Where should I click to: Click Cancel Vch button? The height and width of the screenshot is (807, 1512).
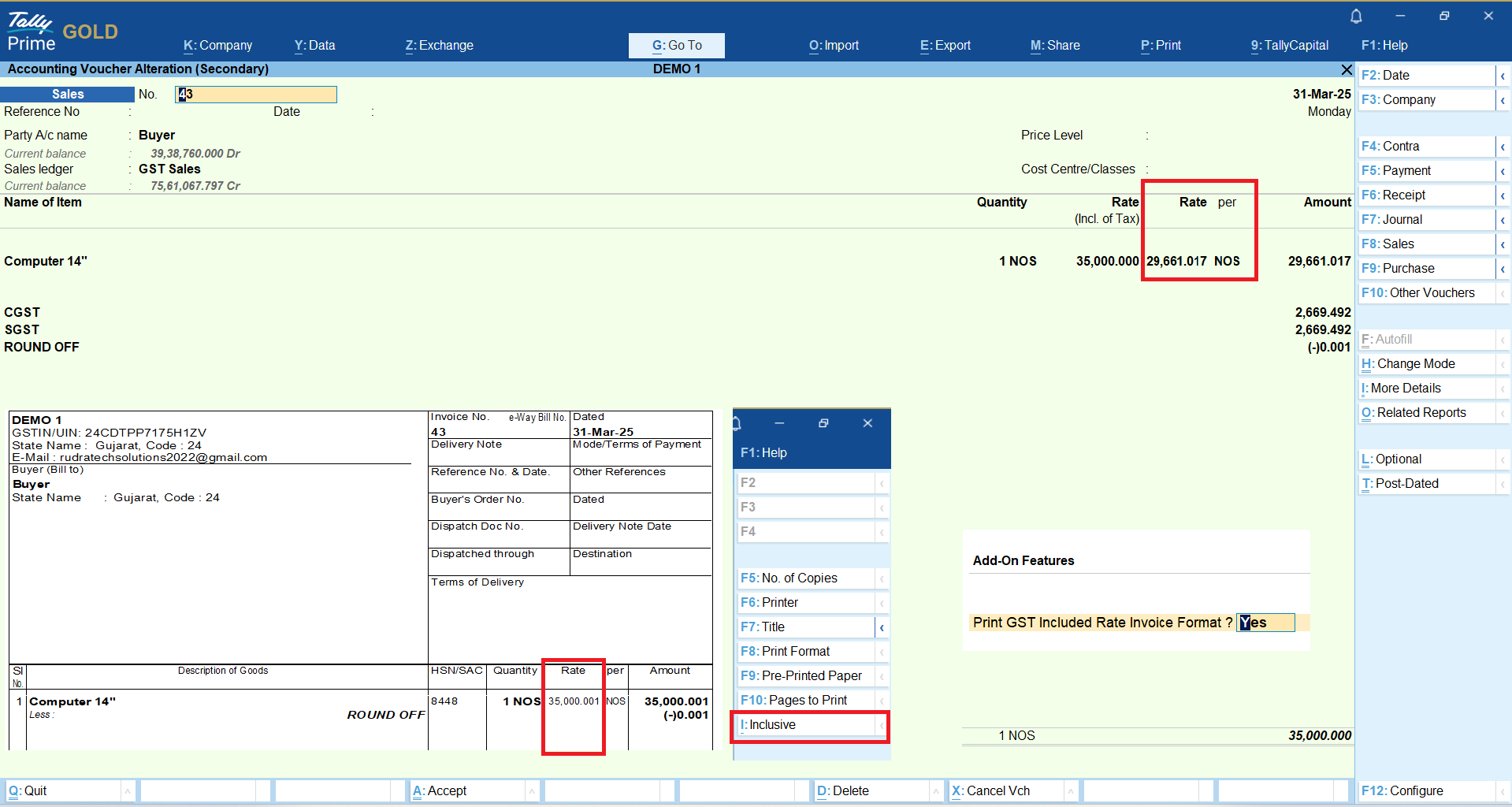click(990, 790)
